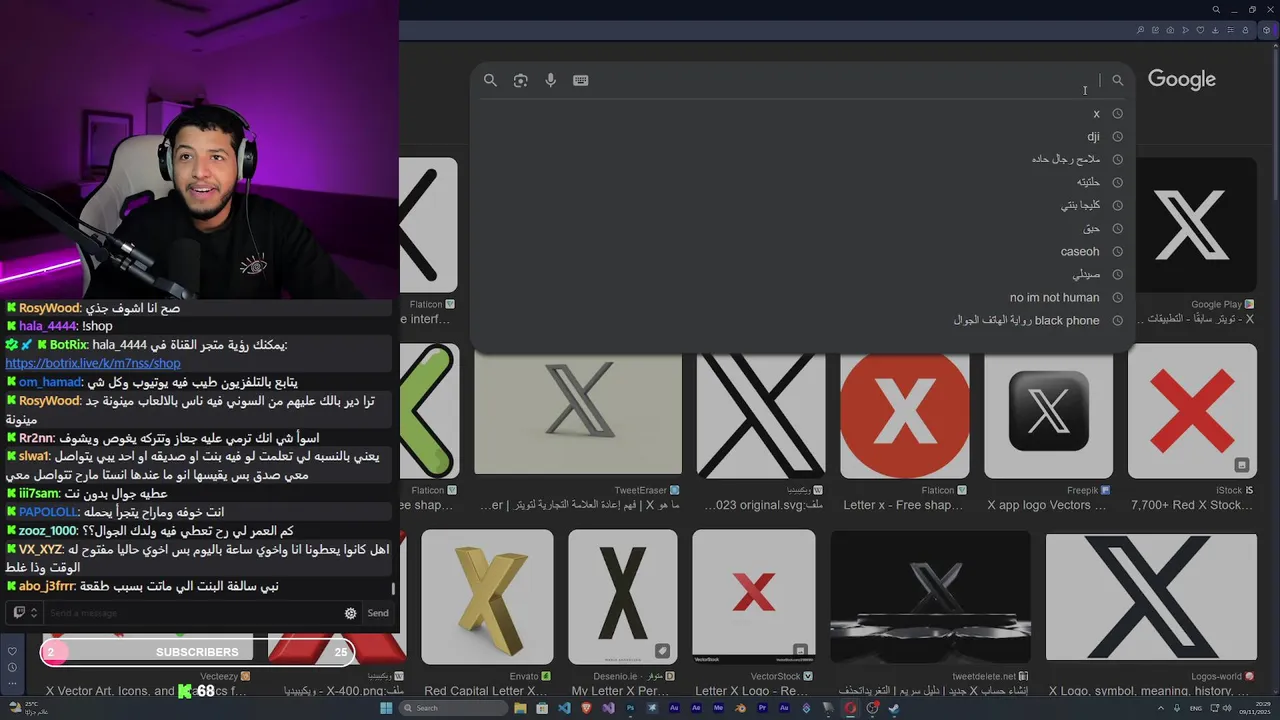Open the downloads icon in browser toolbar
The height and width of the screenshot is (720, 1280).
click(1216, 30)
